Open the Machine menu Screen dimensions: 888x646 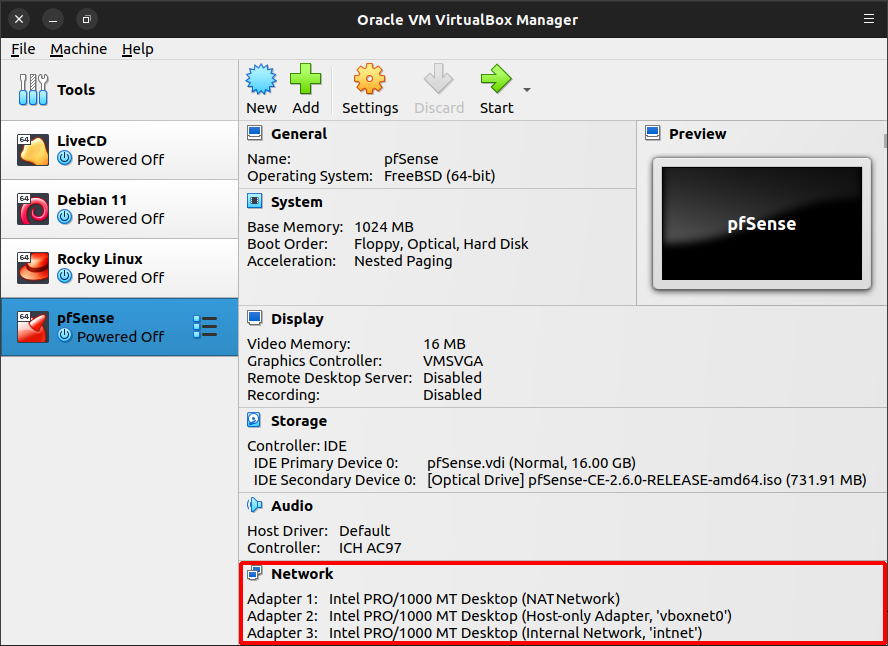point(78,49)
